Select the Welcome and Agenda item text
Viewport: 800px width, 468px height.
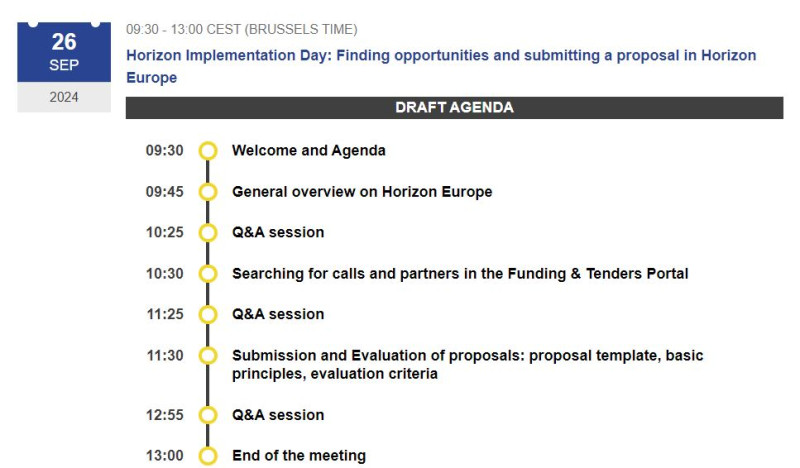[309, 151]
